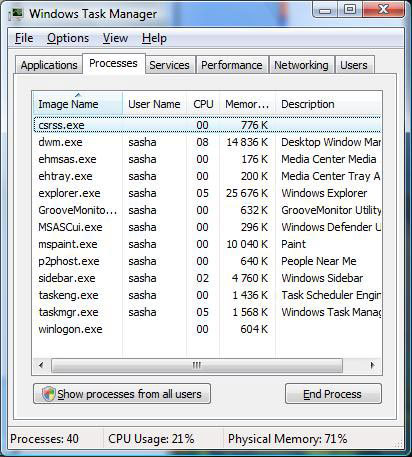Click Show processes from all users
This screenshot has height=457, width=412.
point(122,394)
